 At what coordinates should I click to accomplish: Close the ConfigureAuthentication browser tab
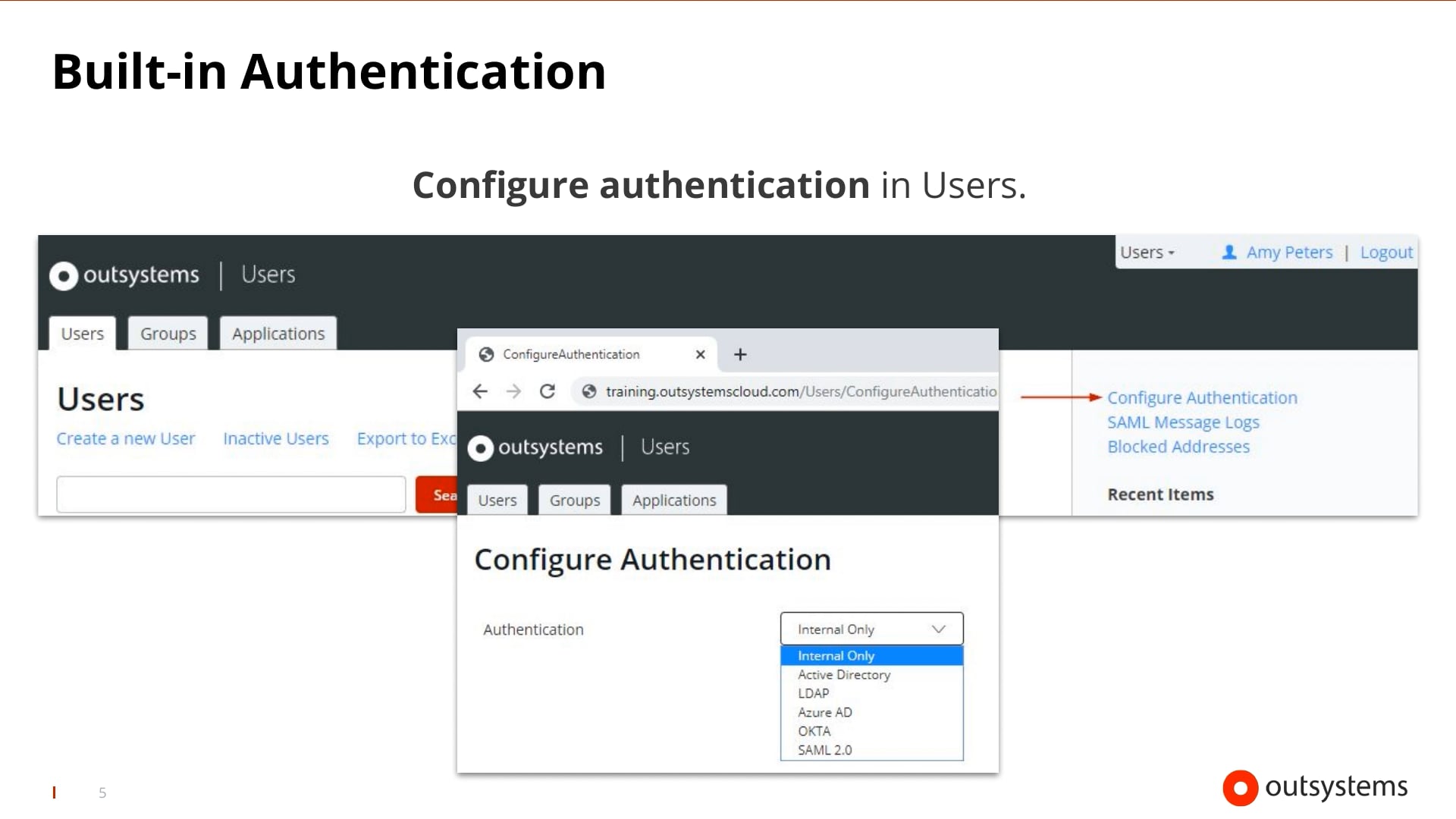(700, 354)
